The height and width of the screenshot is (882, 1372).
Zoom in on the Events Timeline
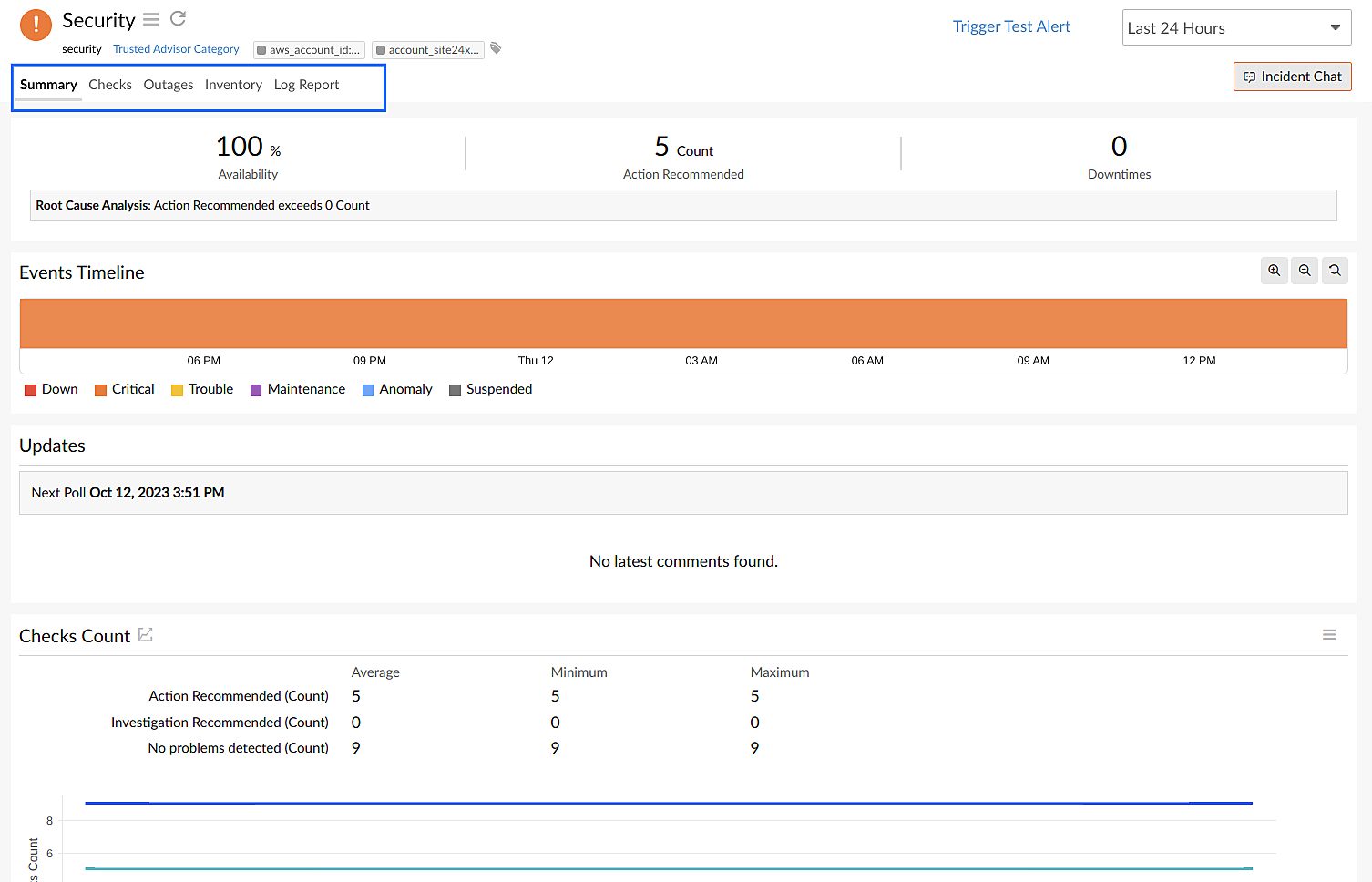1274,270
